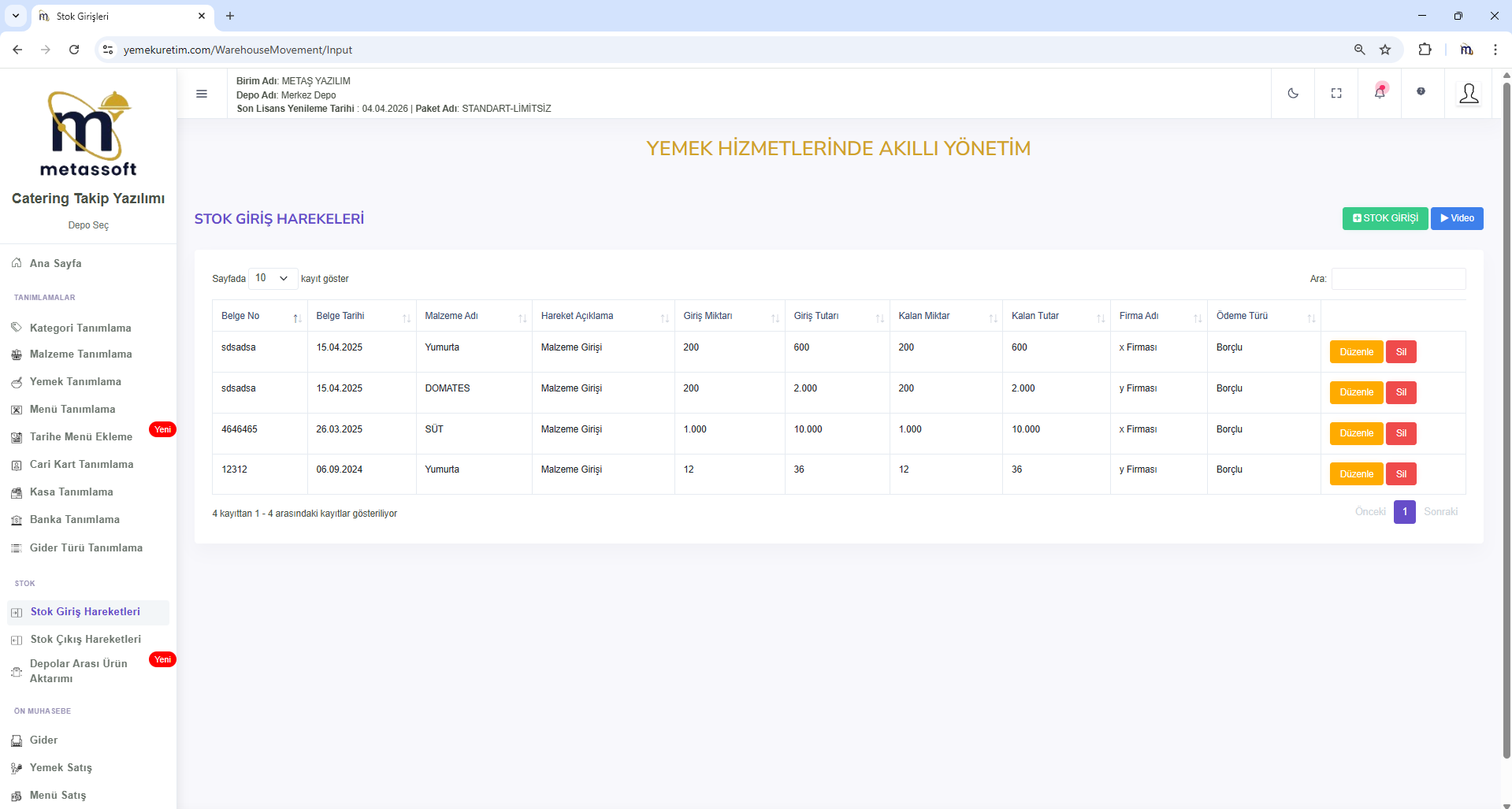
Task: Open the user profile icon
Action: click(x=1469, y=94)
